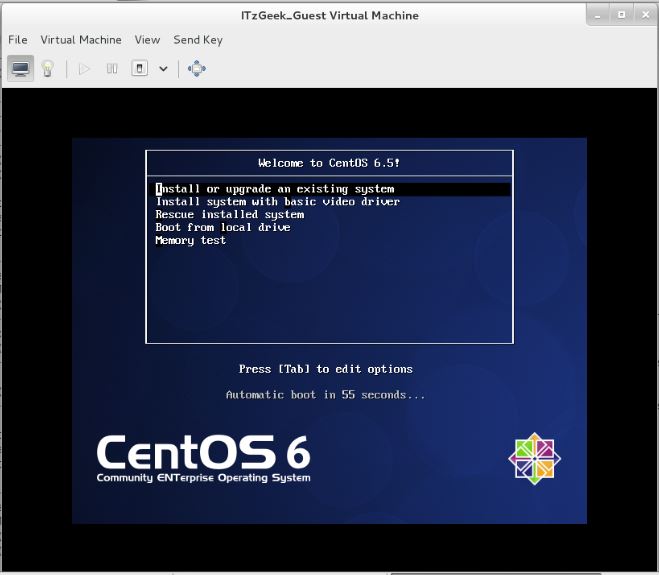Select Install system with basic video driver

(277, 202)
